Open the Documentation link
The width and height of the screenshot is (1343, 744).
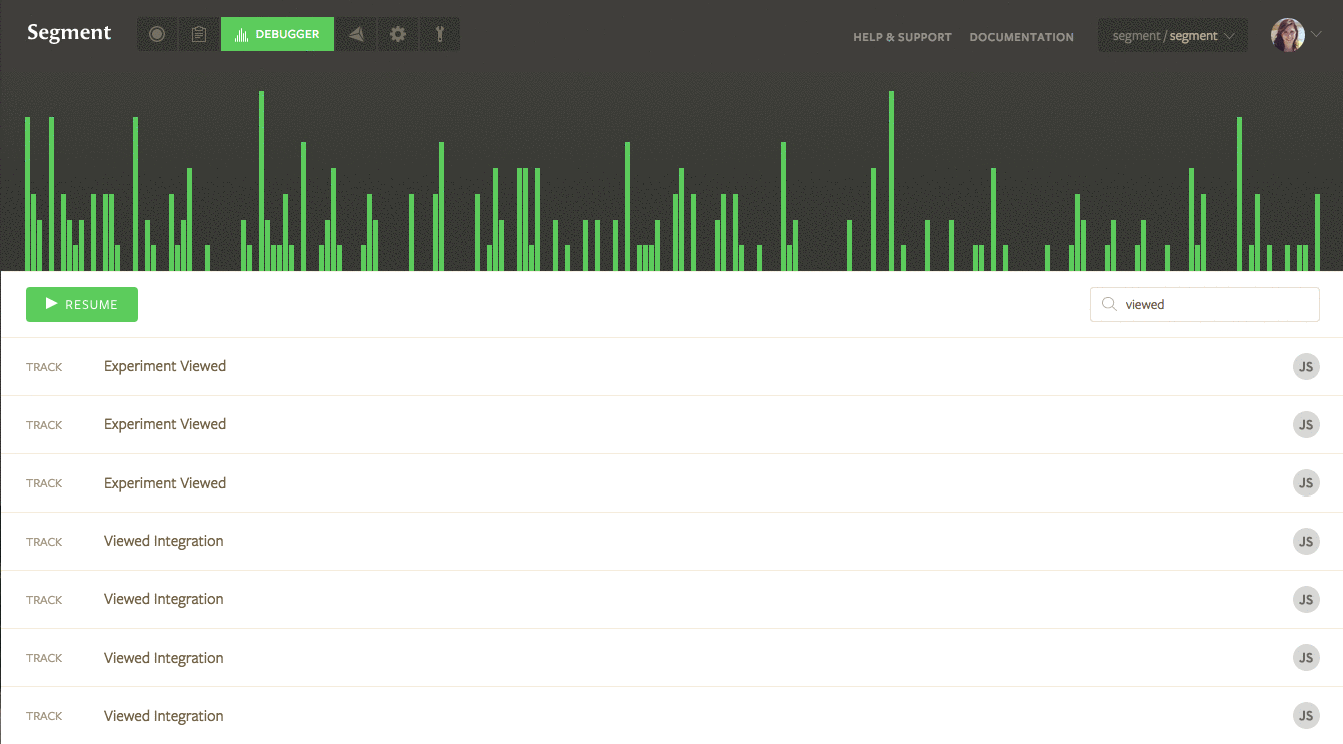1021,37
